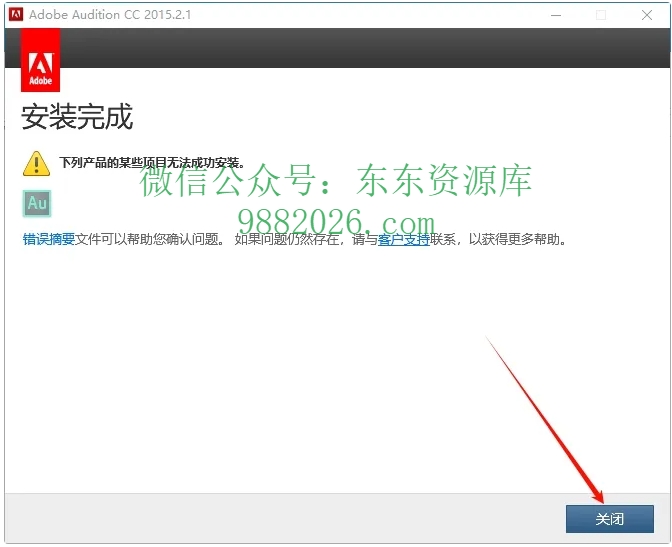Screen dimensions: 672x547
Task: Click the green 微信公众号：东东资源库 watermark
Action: 336,182
